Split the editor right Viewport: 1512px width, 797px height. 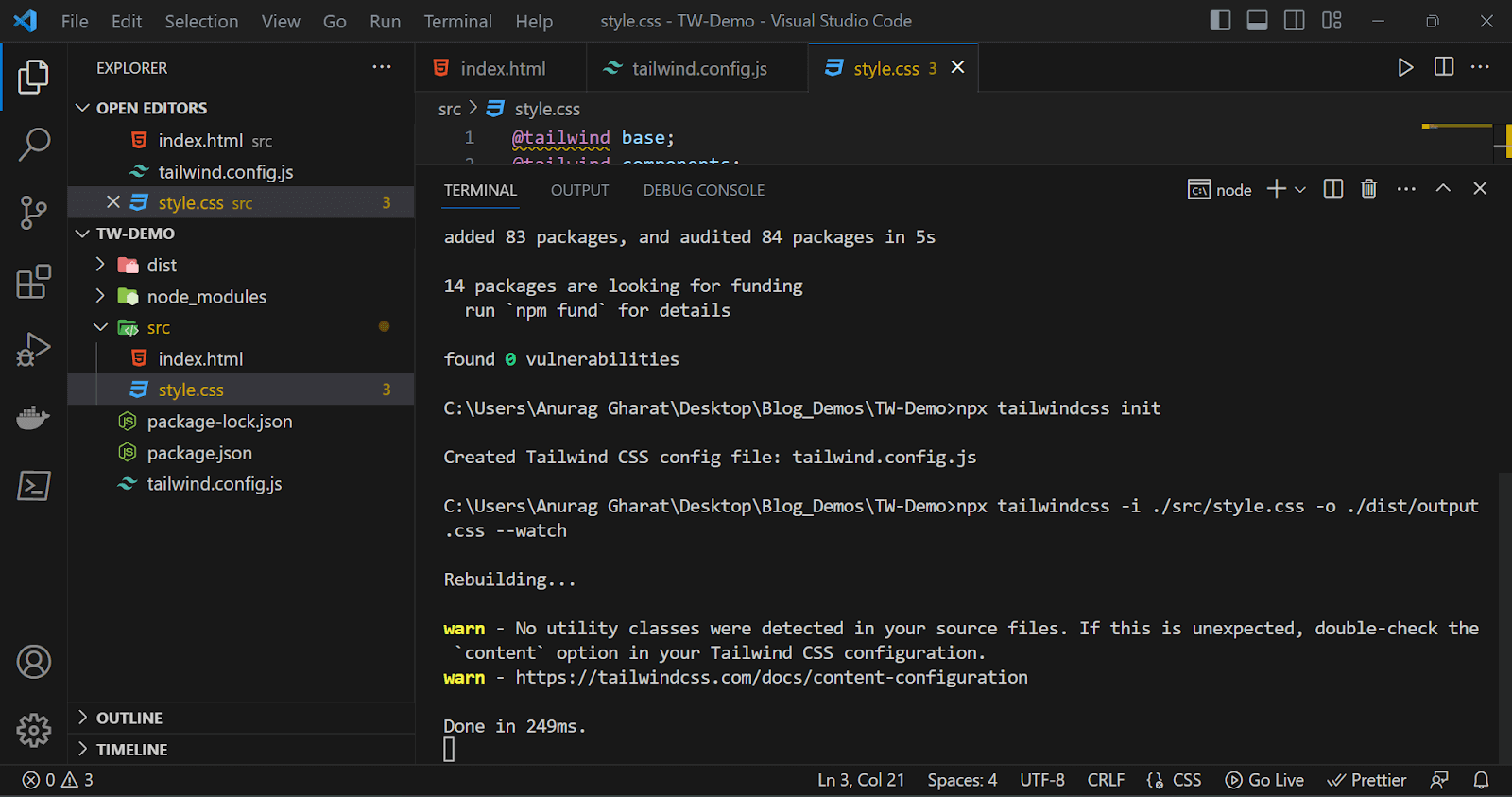click(x=1444, y=67)
